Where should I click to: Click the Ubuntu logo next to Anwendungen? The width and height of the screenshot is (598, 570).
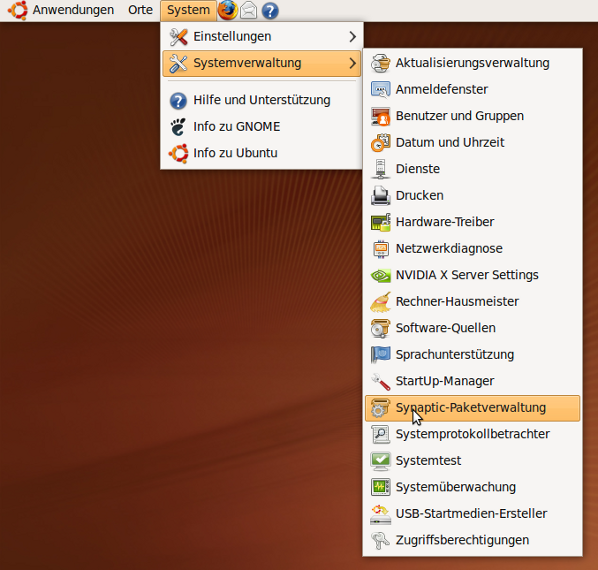pos(18,10)
